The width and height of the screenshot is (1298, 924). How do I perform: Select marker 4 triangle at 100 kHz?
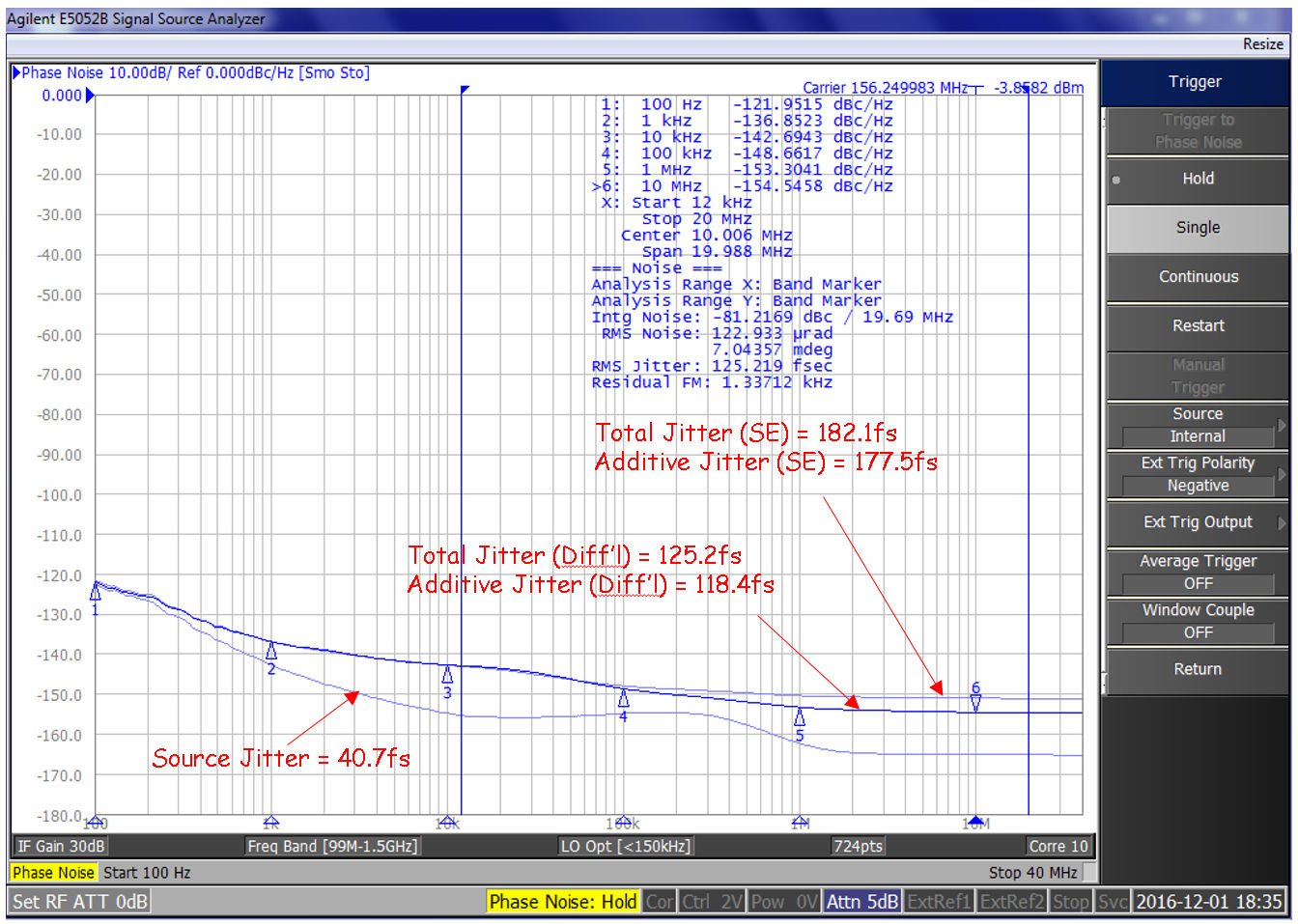click(x=623, y=697)
